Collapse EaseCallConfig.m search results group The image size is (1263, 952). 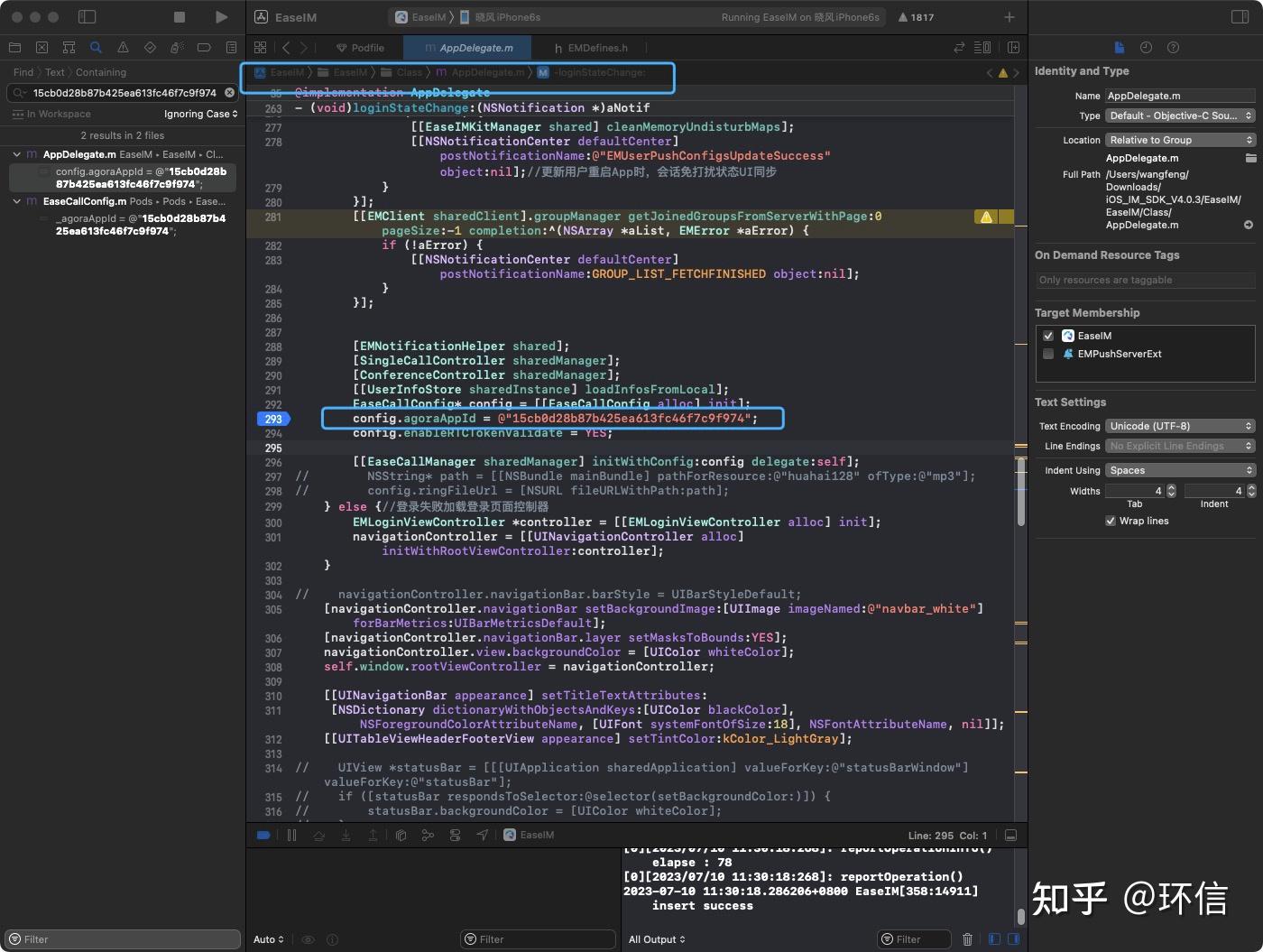(16, 201)
